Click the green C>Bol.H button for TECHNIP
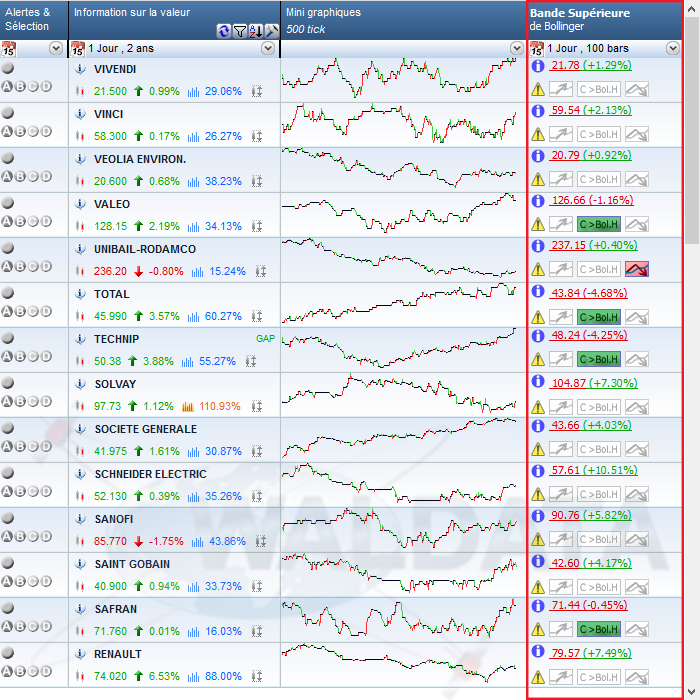700x700 pixels. tap(599, 359)
